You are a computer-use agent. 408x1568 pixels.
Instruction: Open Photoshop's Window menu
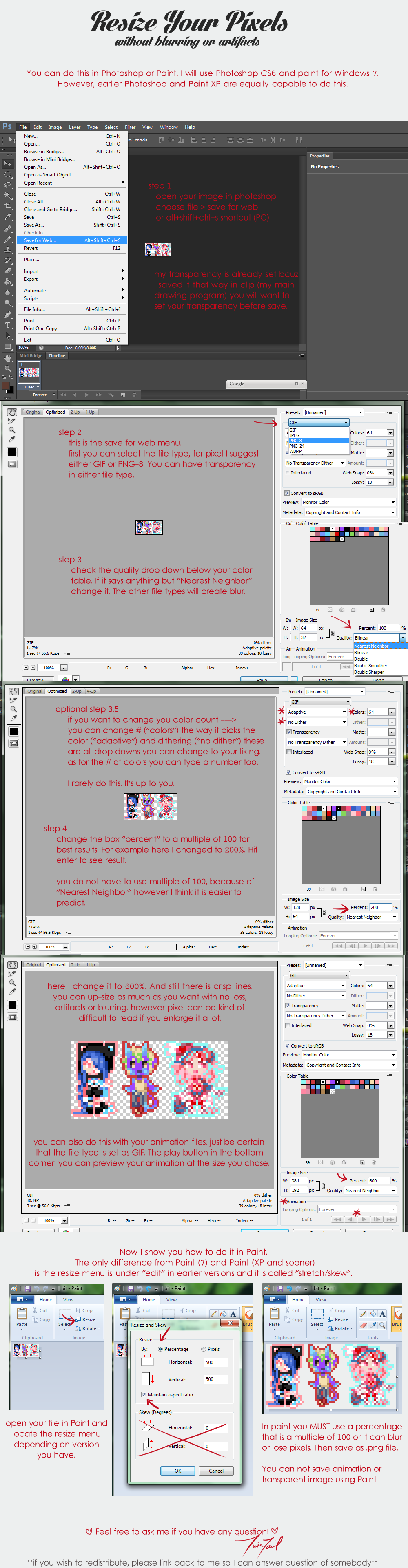pyautogui.click(x=169, y=127)
